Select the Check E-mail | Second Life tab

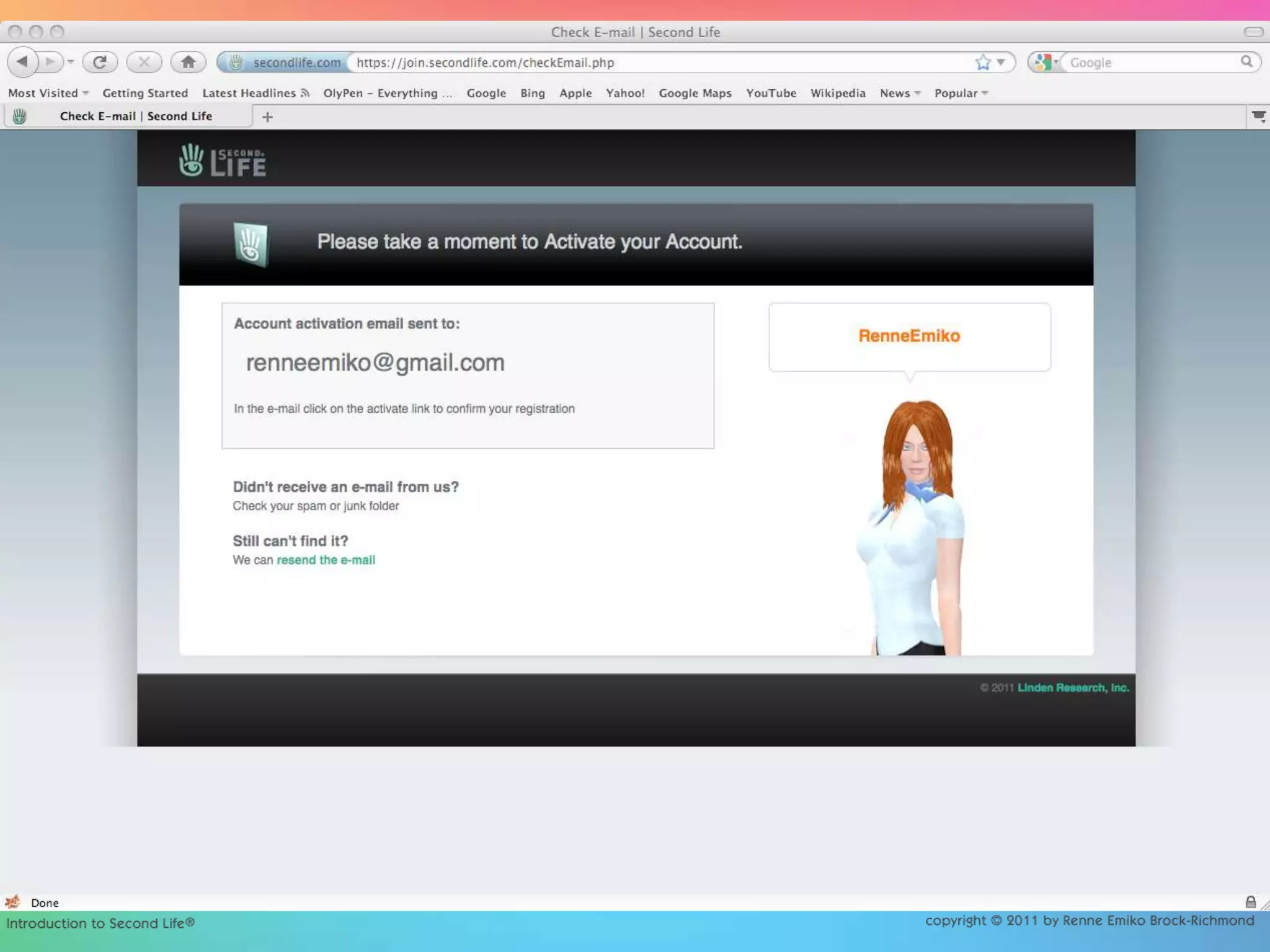pos(135,117)
